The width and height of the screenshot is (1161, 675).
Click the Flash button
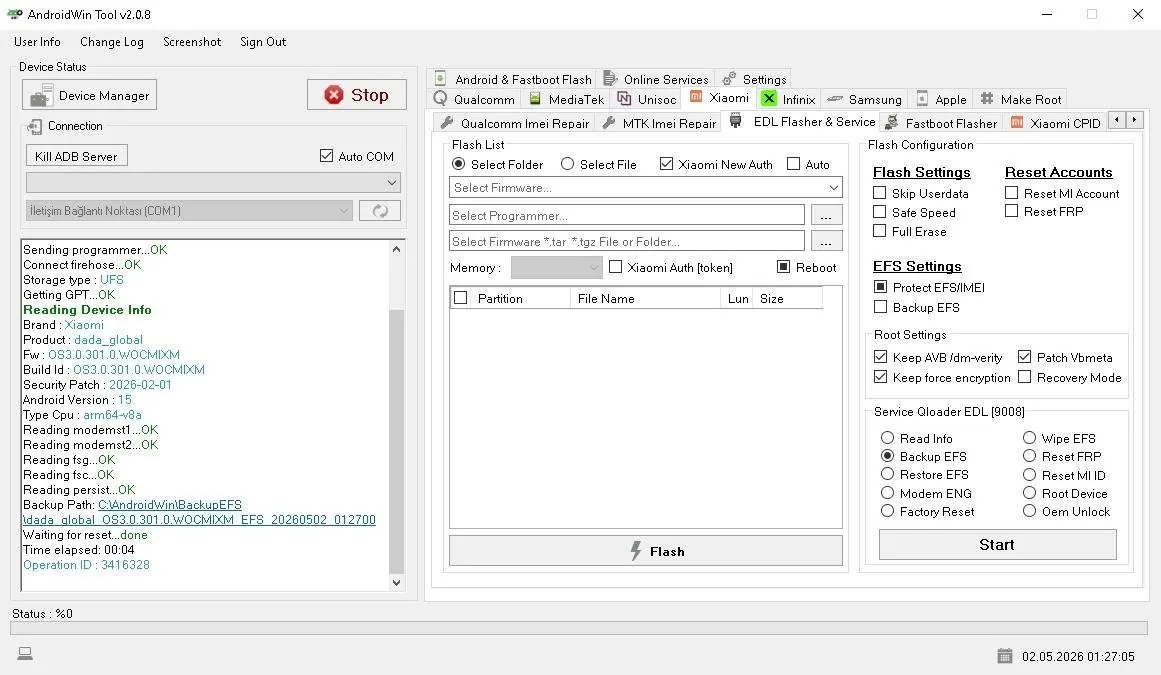click(646, 551)
